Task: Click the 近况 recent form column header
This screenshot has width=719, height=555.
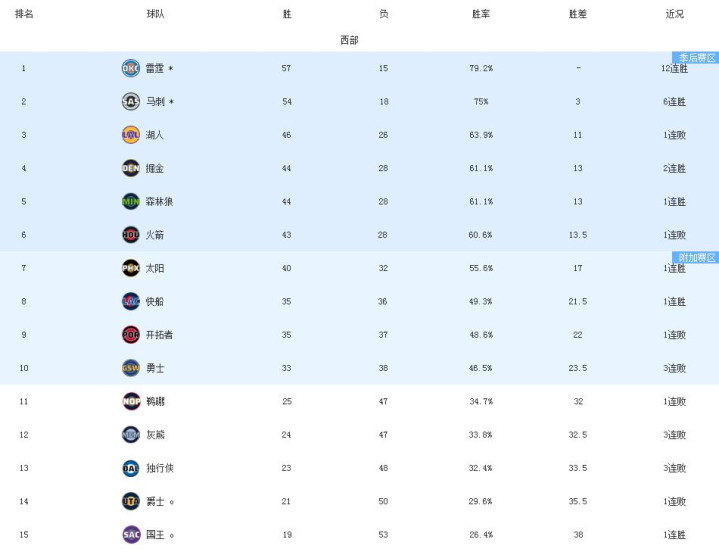Action: (x=675, y=14)
